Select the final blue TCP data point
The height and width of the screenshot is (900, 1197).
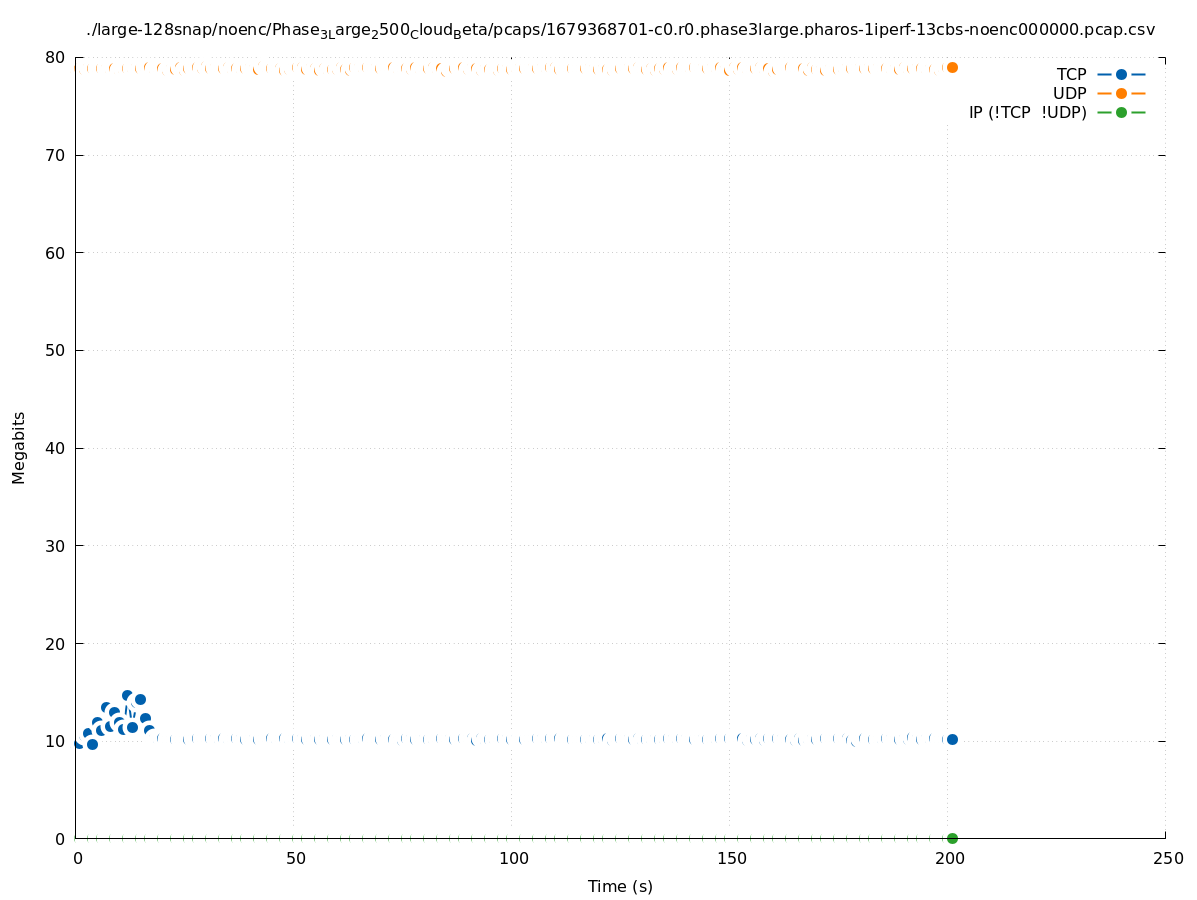tap(952, 739)
